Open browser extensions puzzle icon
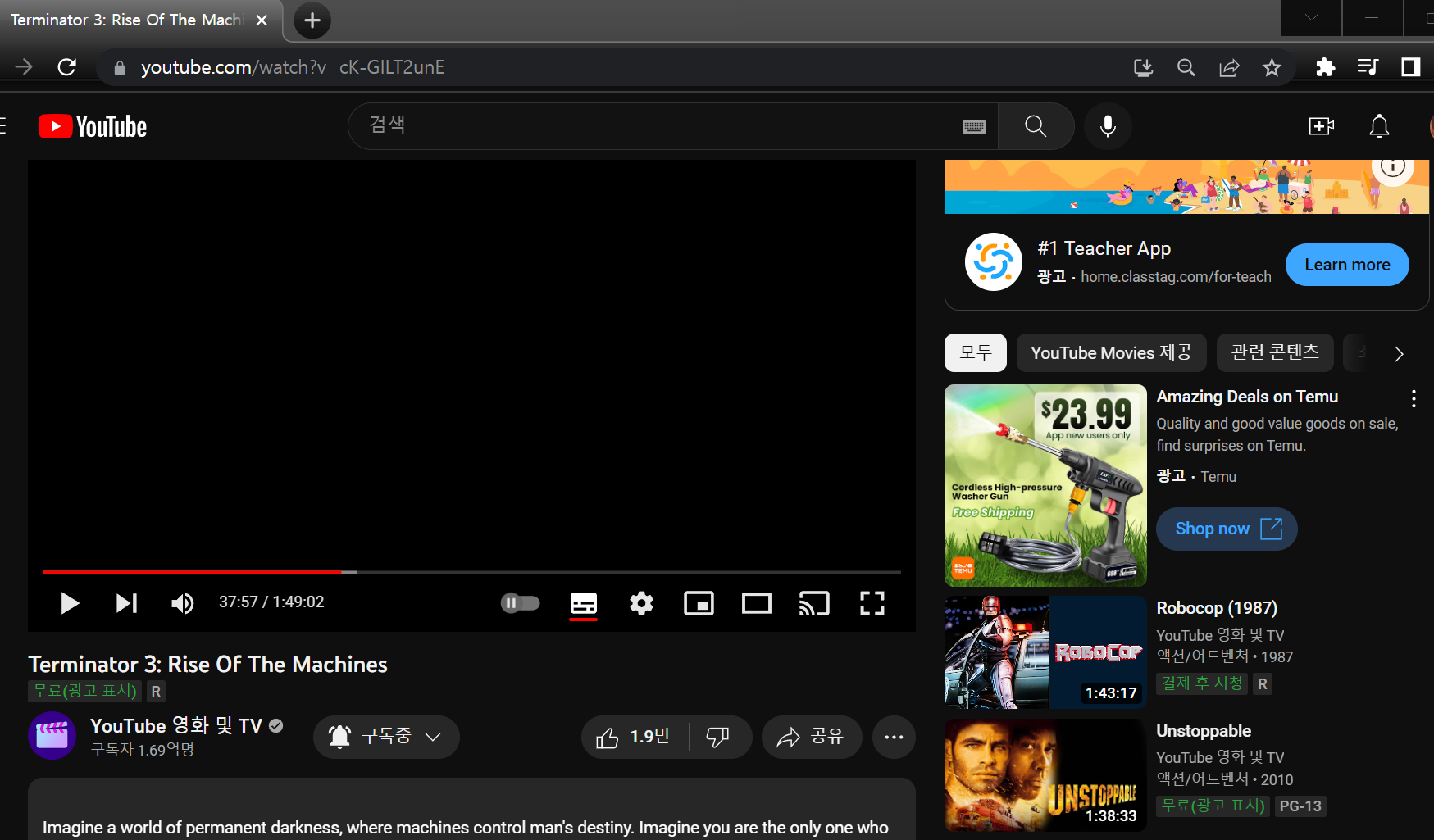Screen dimensions: 1434x840 1325,67
